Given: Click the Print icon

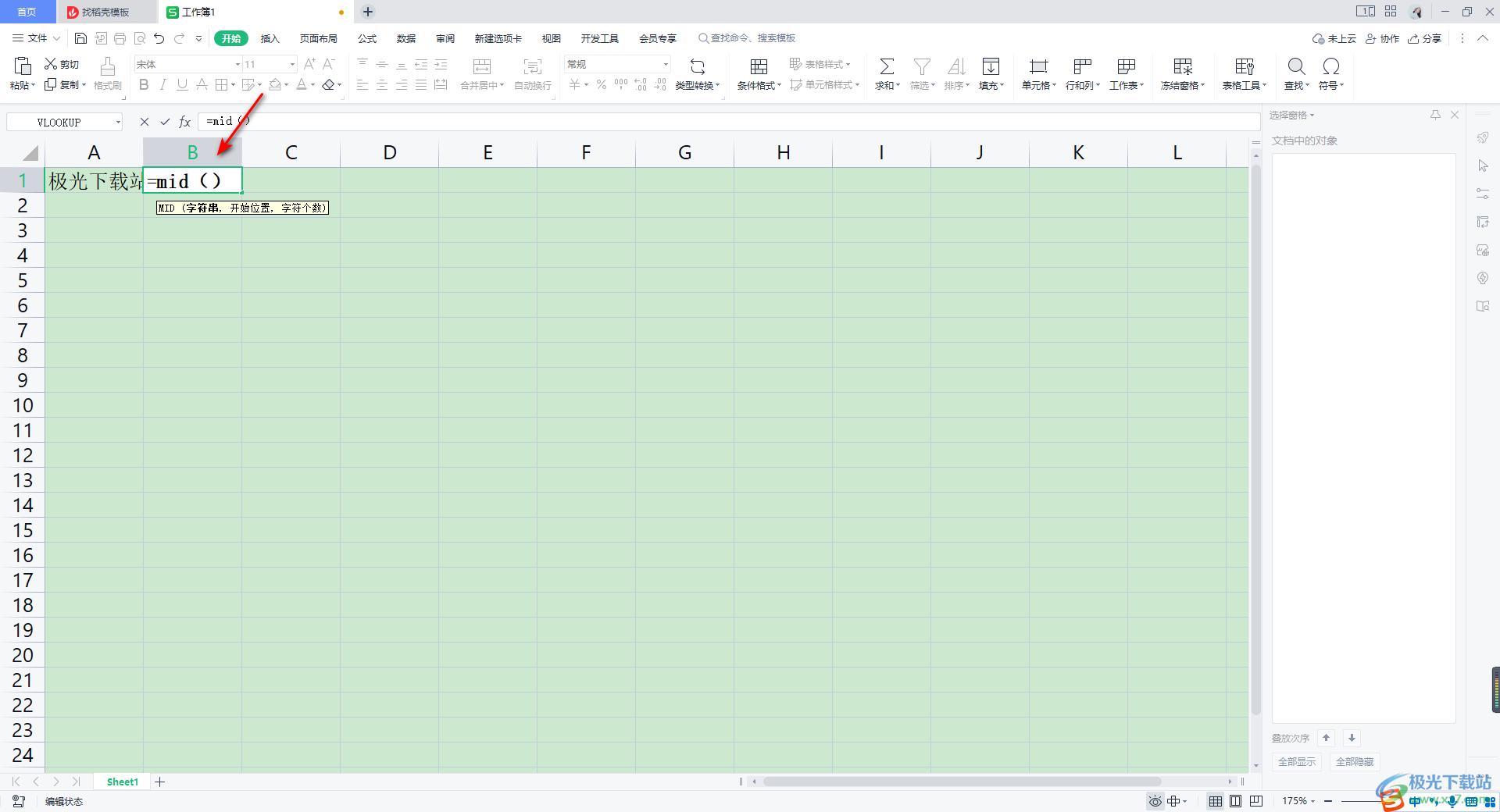Looking at the screenshot, I should pyautogui.click(x=120, y=38).
